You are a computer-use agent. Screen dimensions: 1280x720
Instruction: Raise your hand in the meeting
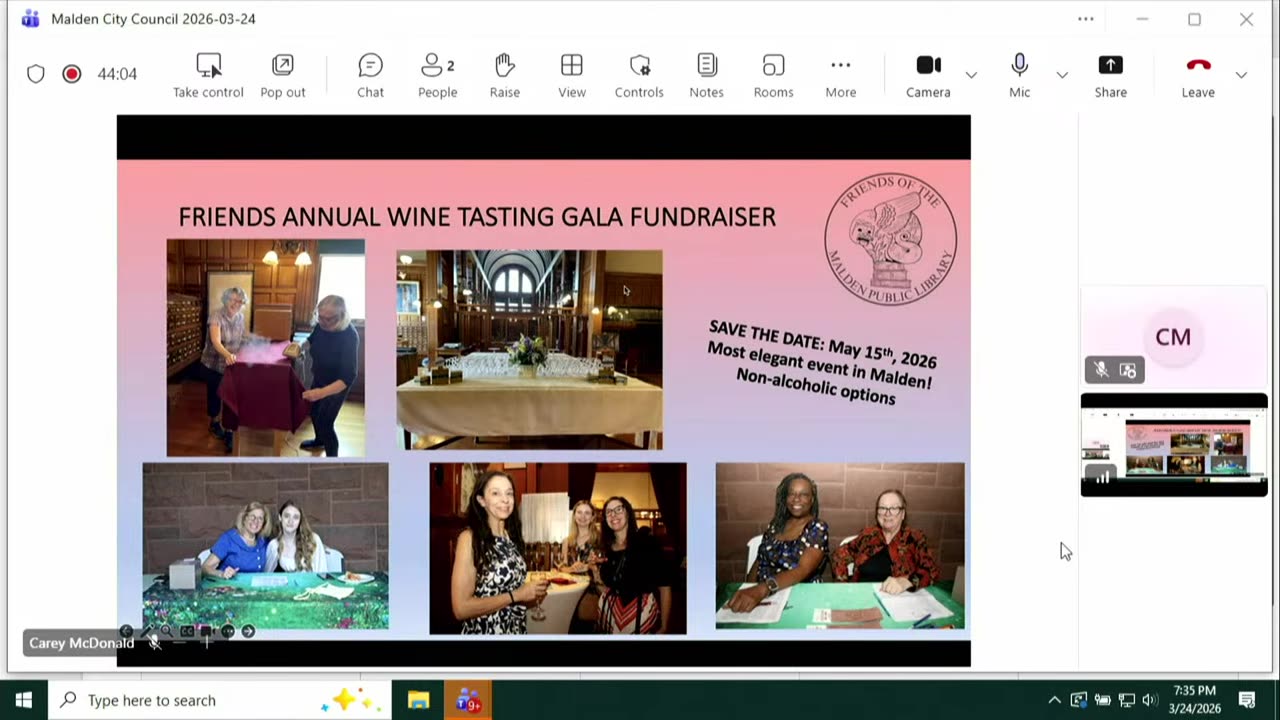pos(505,76)
